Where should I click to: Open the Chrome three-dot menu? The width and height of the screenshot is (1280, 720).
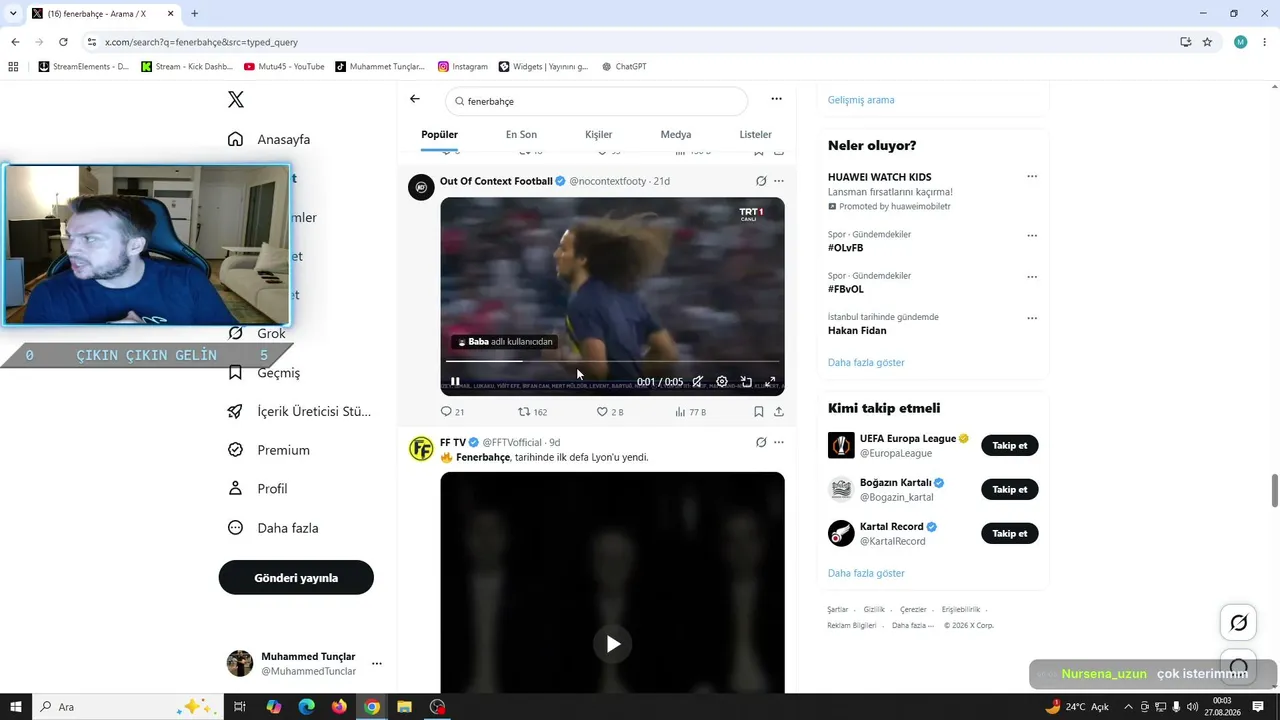point(1264,42)
